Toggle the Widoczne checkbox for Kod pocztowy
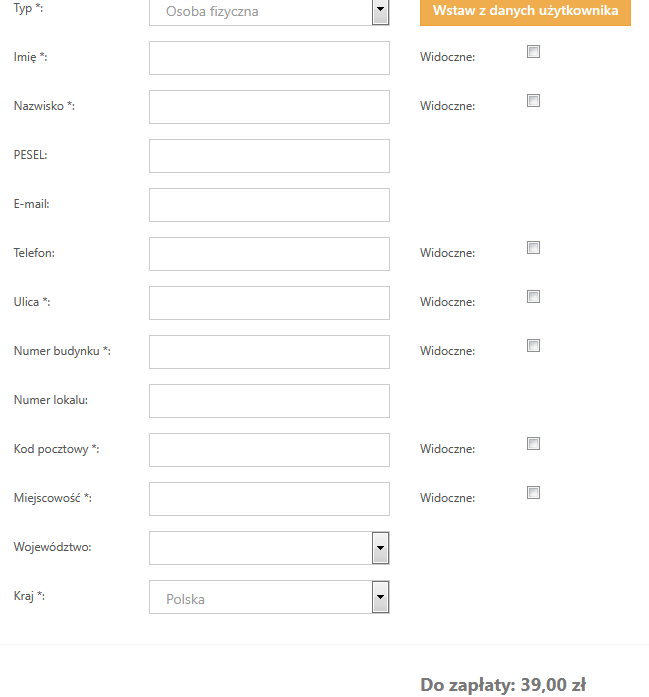The width and height of the screenshot is (649, 697). click(534, 444)
